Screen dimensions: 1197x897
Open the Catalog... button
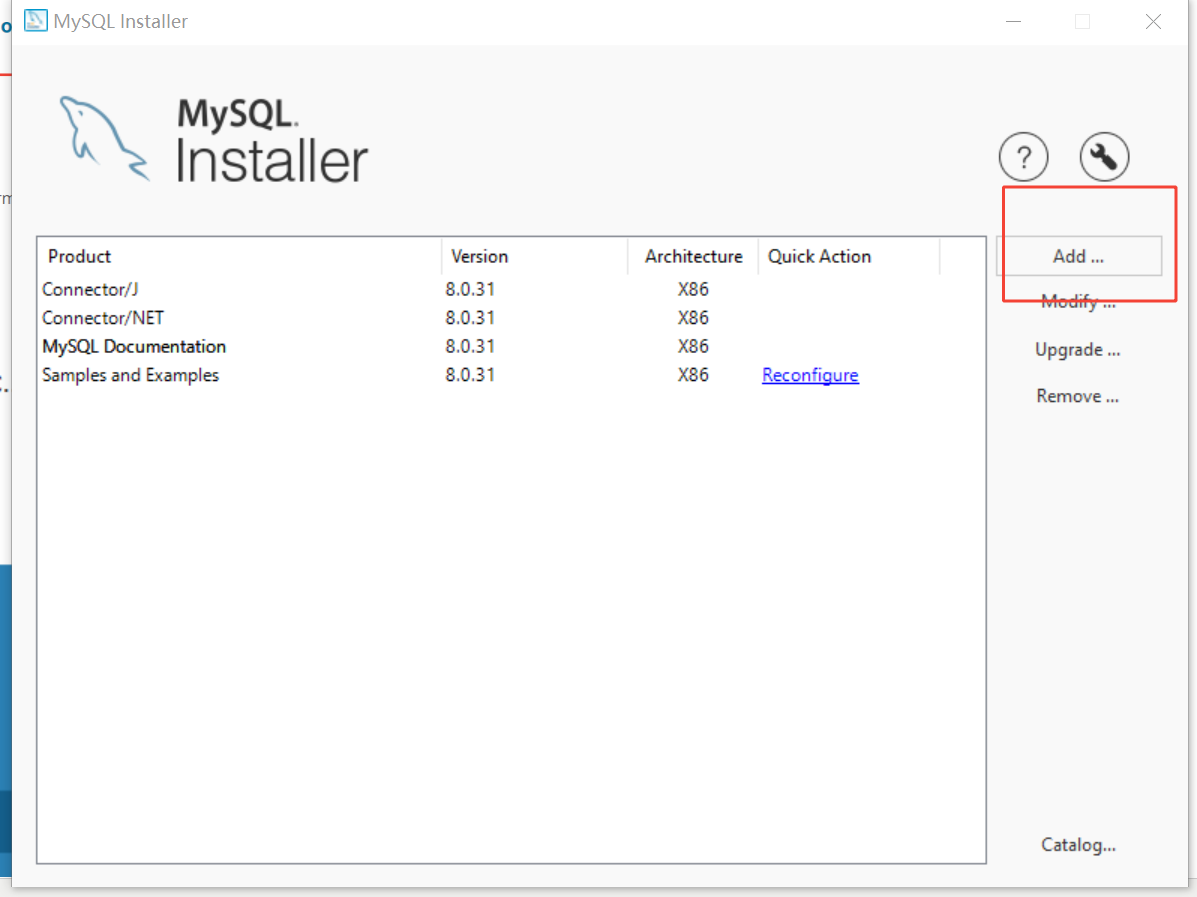tap(1079, 845)
